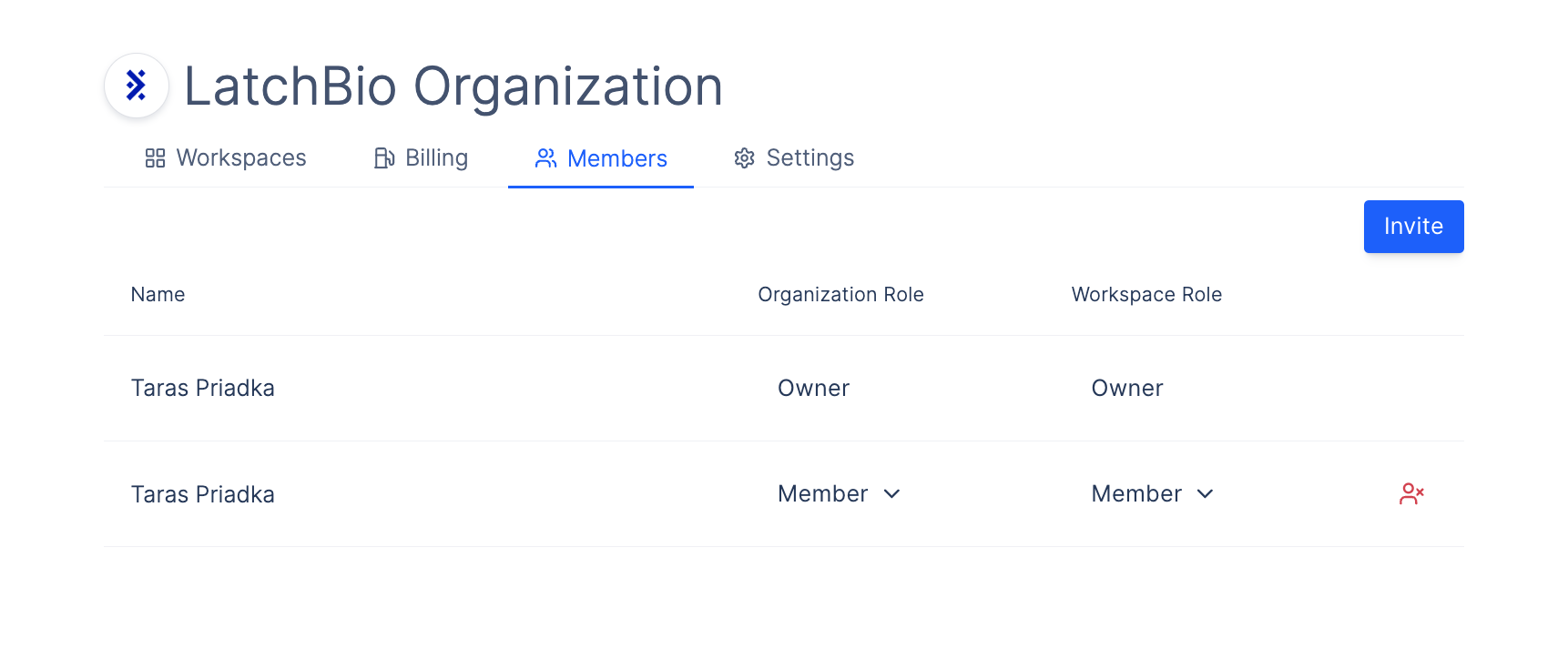Open the Workspaces tab
The image size is (1568, 659).
click(226, 158)
